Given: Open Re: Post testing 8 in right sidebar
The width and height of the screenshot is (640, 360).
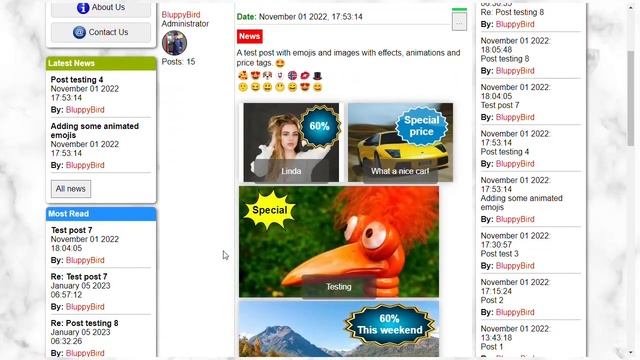Looking at the screenshot, I should [512, 12].
